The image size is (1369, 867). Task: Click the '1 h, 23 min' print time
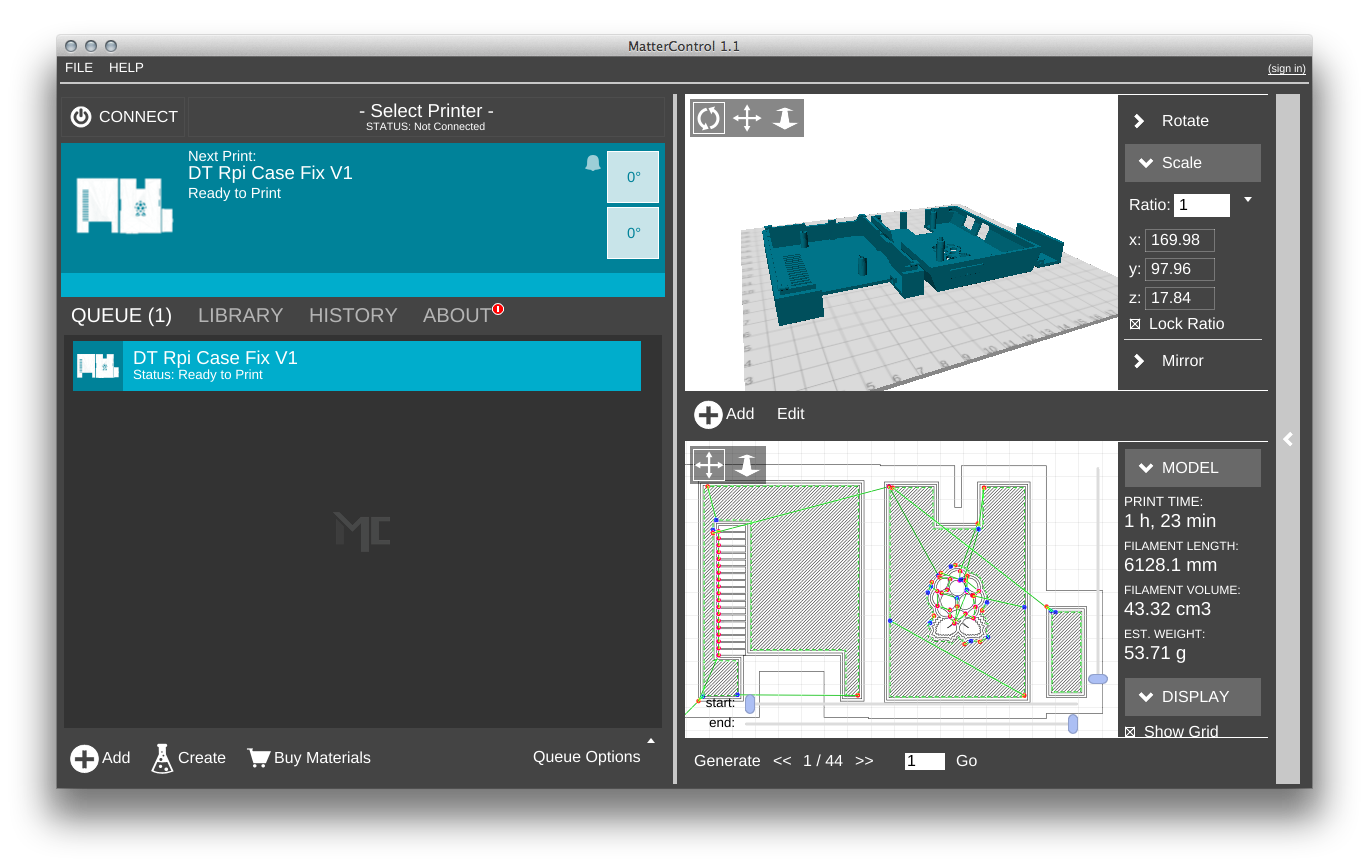click(x=1170, y=521)
